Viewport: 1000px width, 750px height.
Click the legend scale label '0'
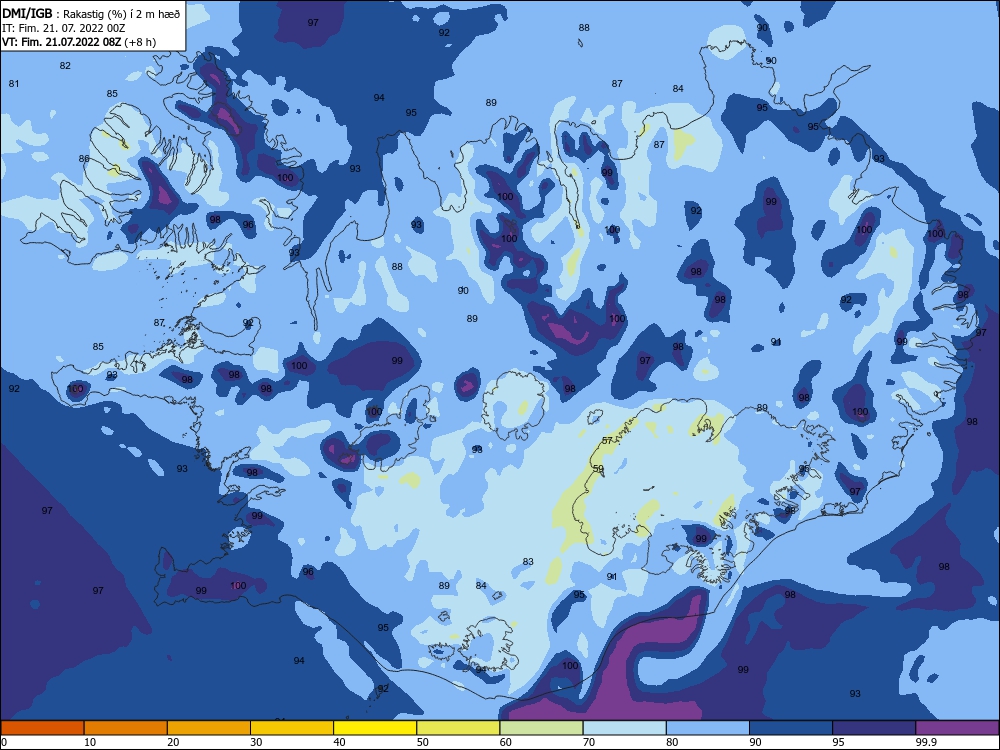pyautogui.click(x=4, y=742)
